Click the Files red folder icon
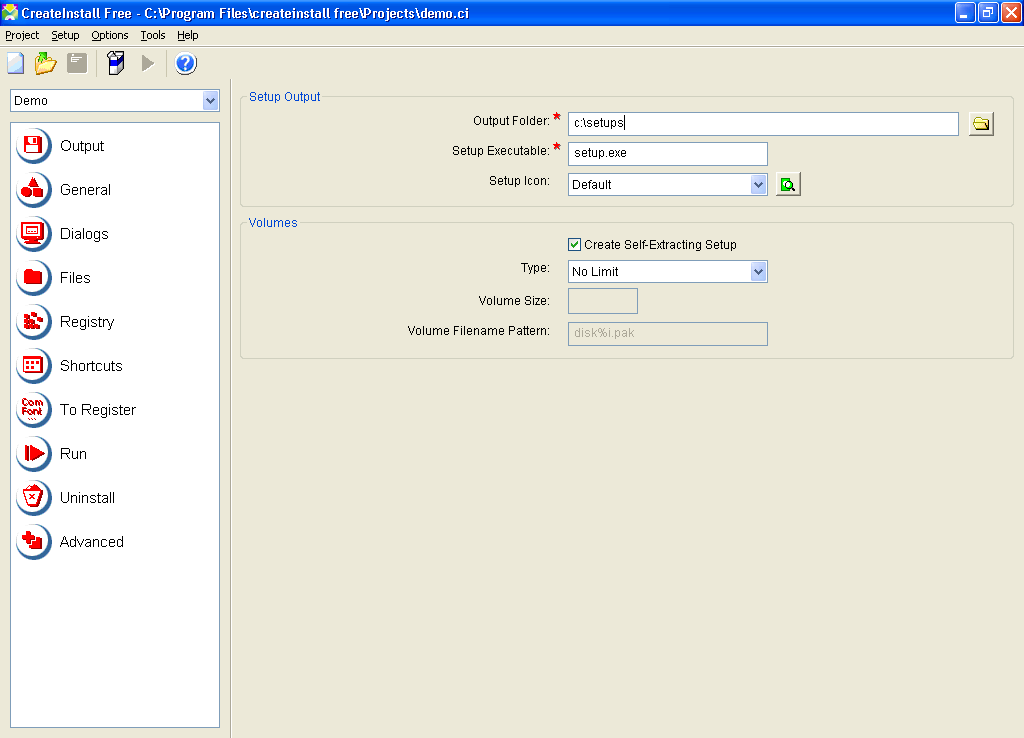1024x738 pixels. tap(33, 278)
